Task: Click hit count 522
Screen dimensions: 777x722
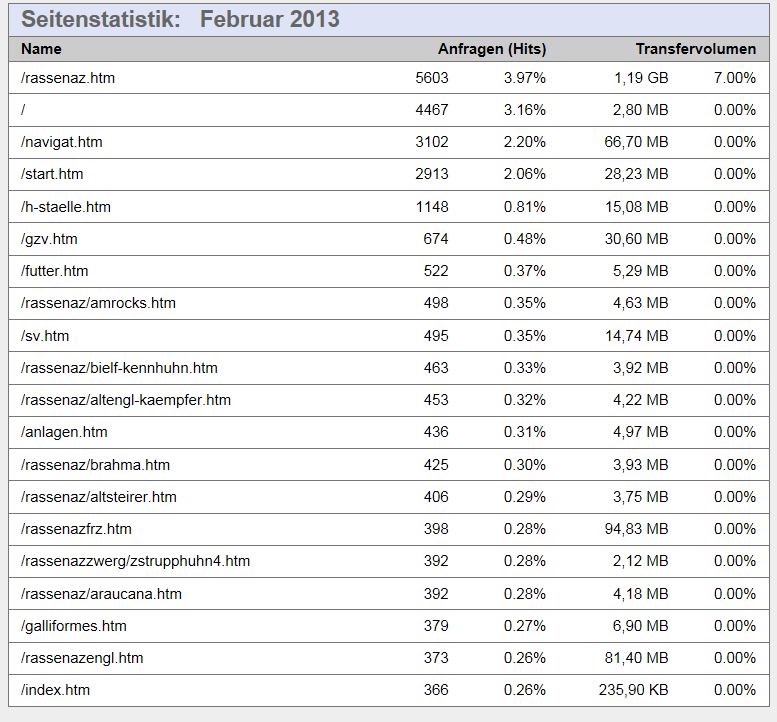Action: pyautogui.click(x=436, y=271)
